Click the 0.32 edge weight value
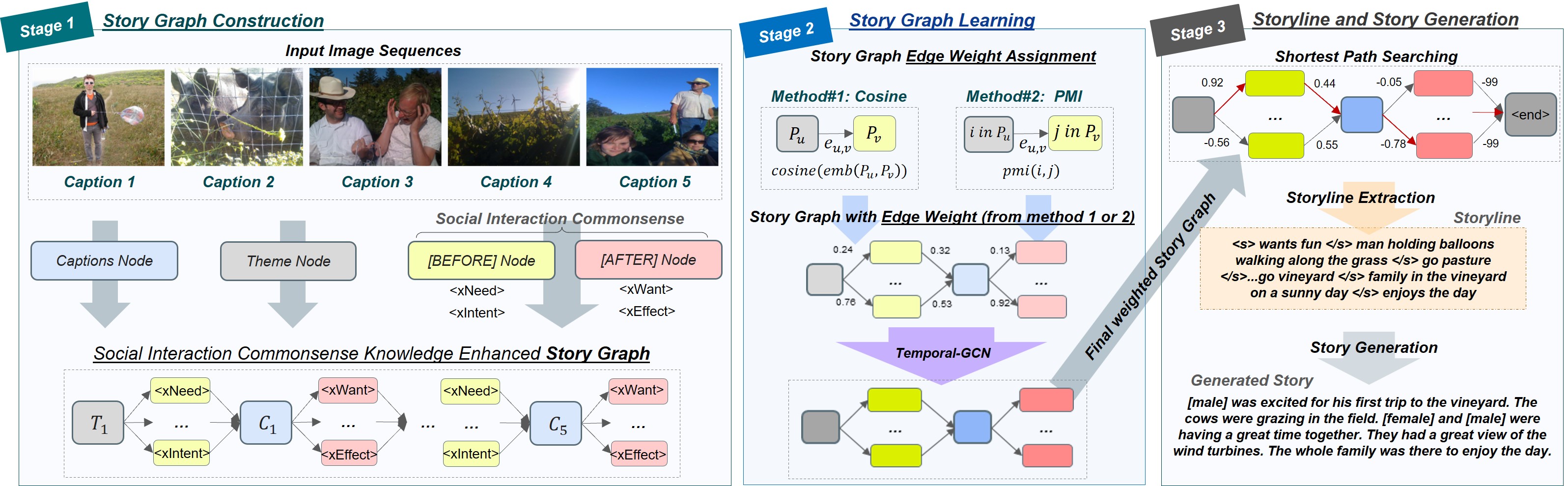Viewport: 1568px width, 486px height. coord(940,250)
